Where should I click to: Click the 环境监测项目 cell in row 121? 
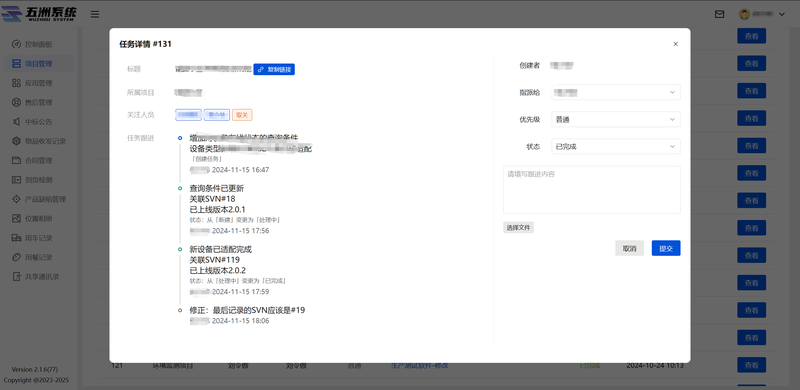(x=173, y=365)
